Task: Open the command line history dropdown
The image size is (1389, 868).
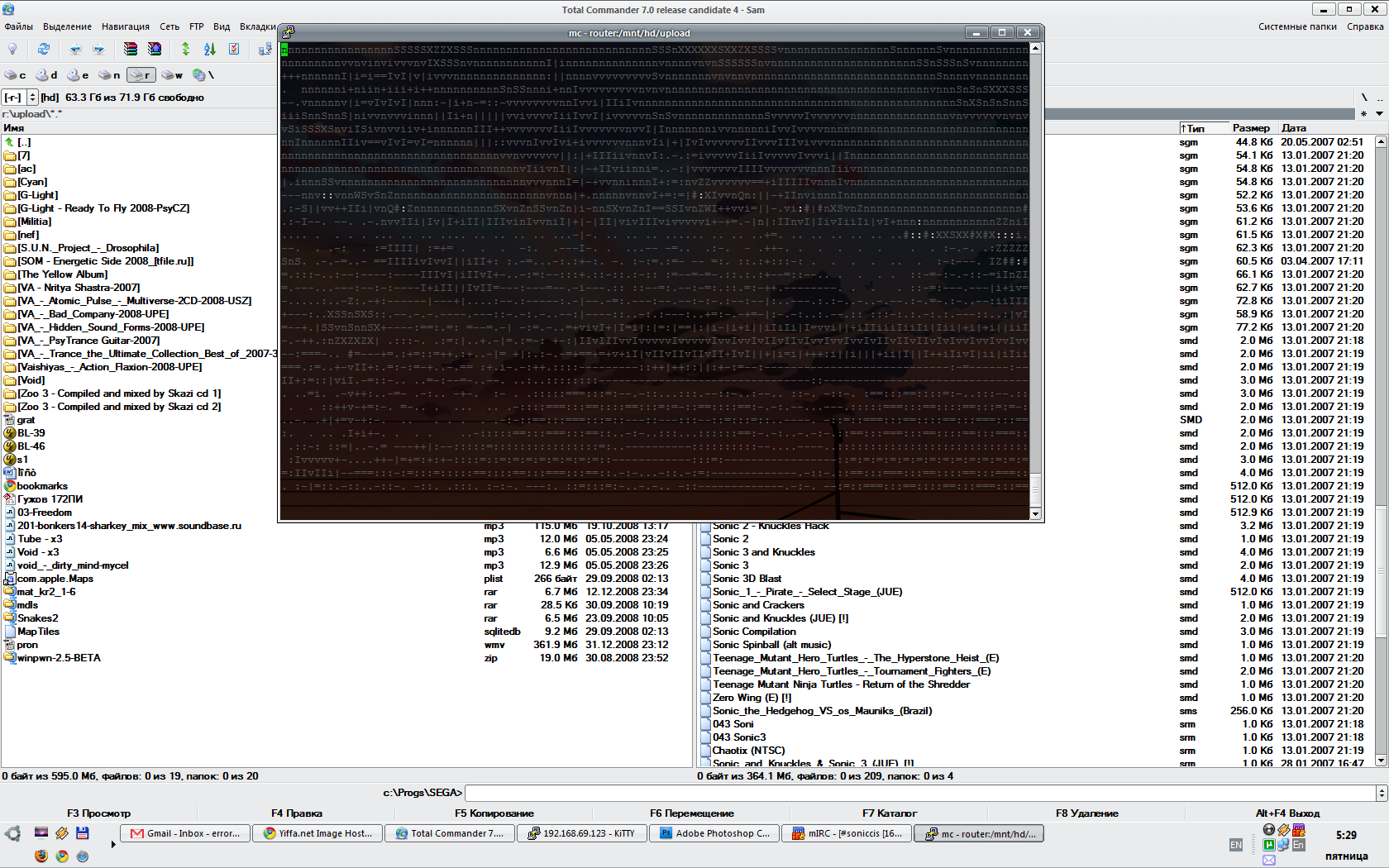Action: [x=1381, y=793]
